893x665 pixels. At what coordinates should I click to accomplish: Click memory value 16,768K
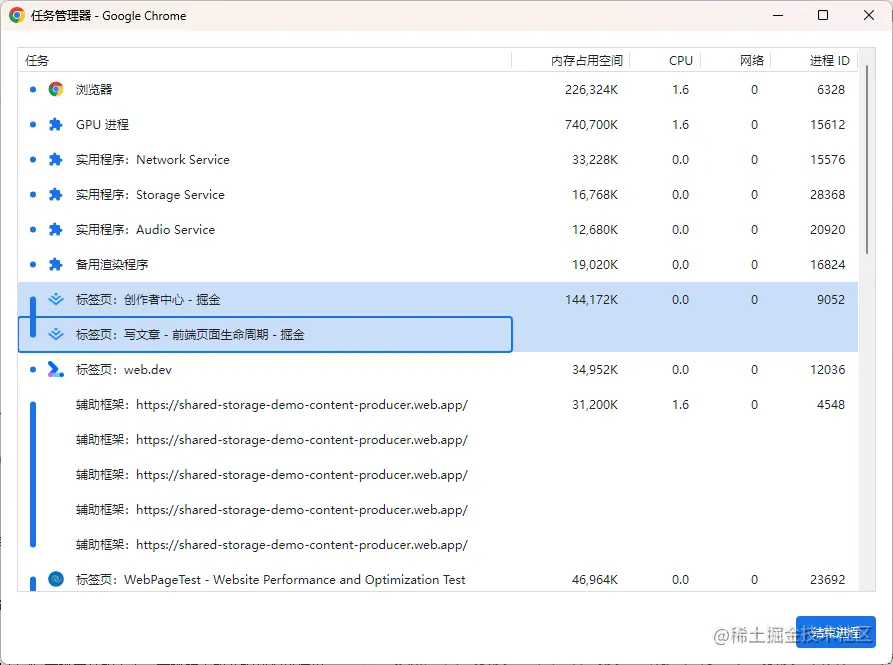tap(595, 195)
